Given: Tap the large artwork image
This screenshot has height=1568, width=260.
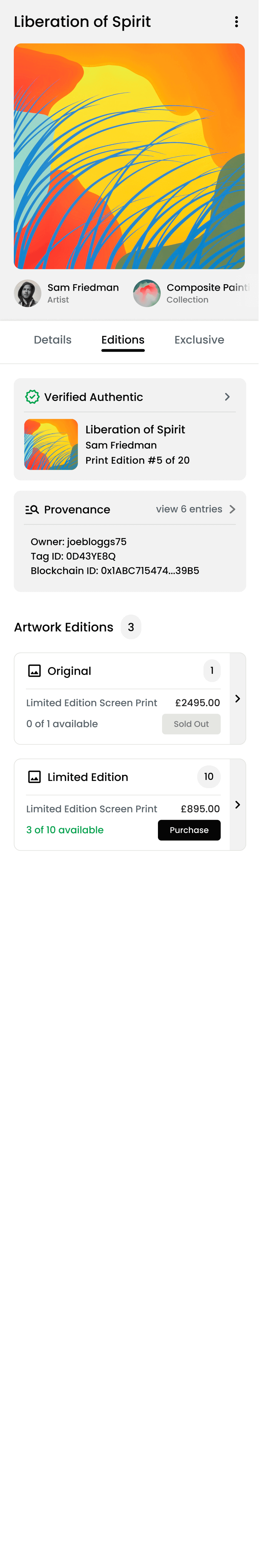Looking at the screenshot, I should point(129,156).
